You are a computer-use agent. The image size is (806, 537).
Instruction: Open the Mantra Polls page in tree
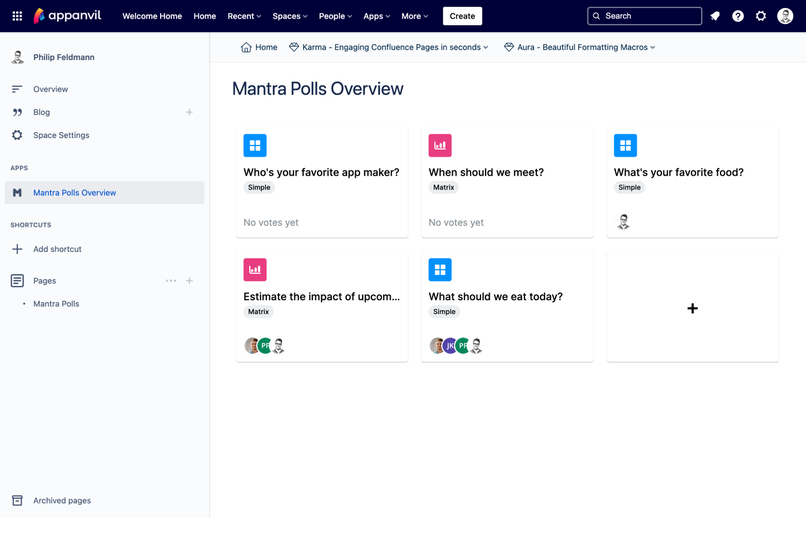(x=56, y=304)
